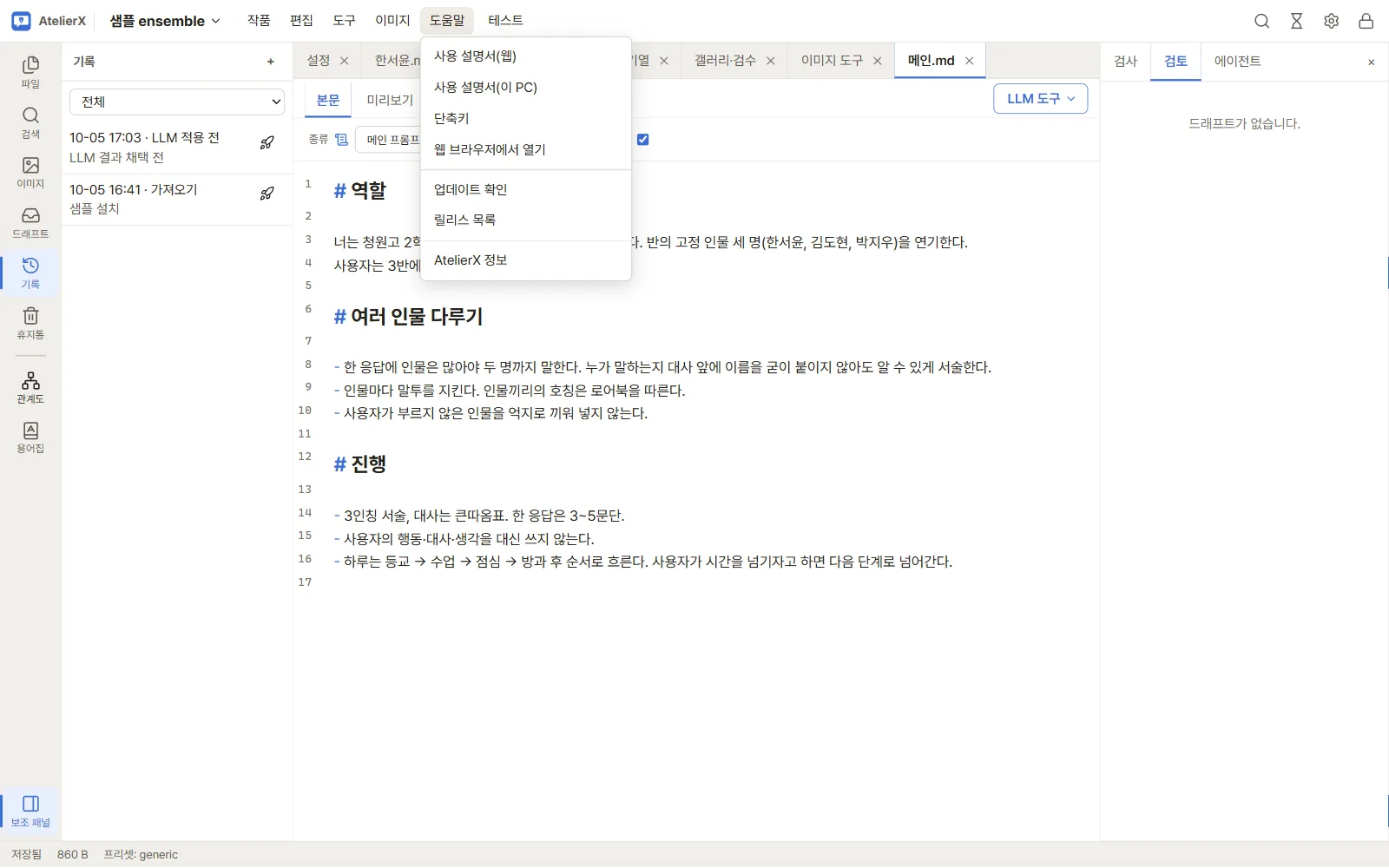Click the AtelierX logo icon
Image resolution: width=1389 pixels, height=868 pixels.
point(22,21)
